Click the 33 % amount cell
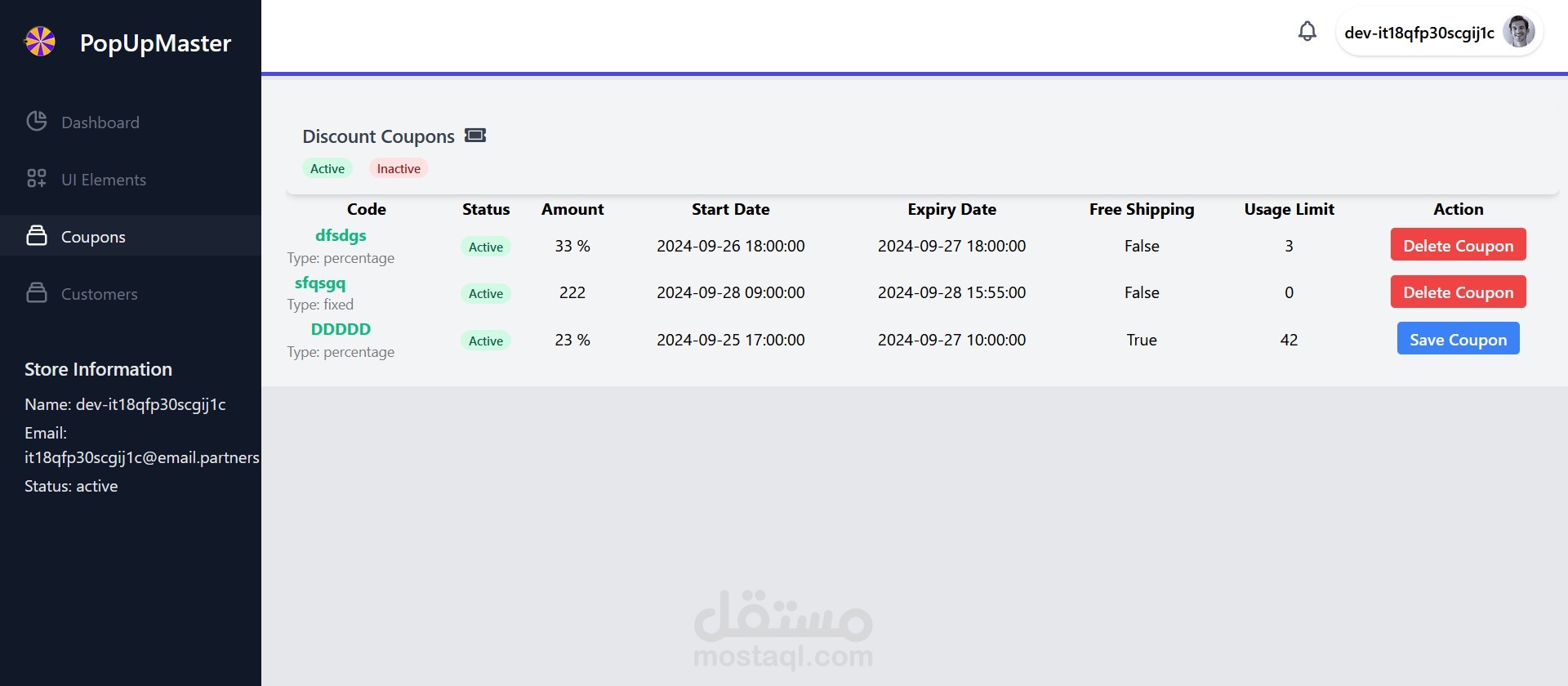Viewport: 1568px width, 686px height. pos(572,246)
